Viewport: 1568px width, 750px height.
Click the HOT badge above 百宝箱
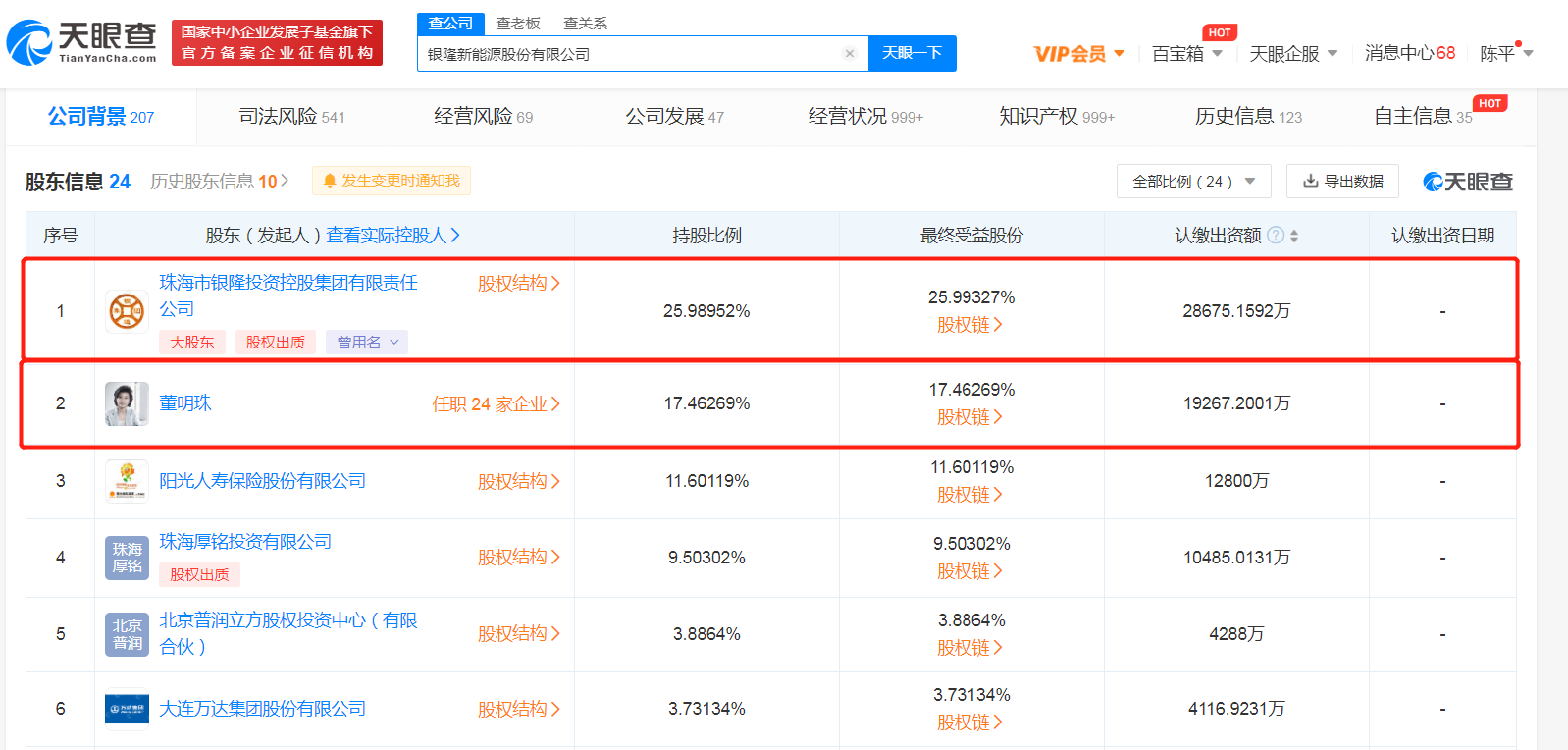[1220, 32]
